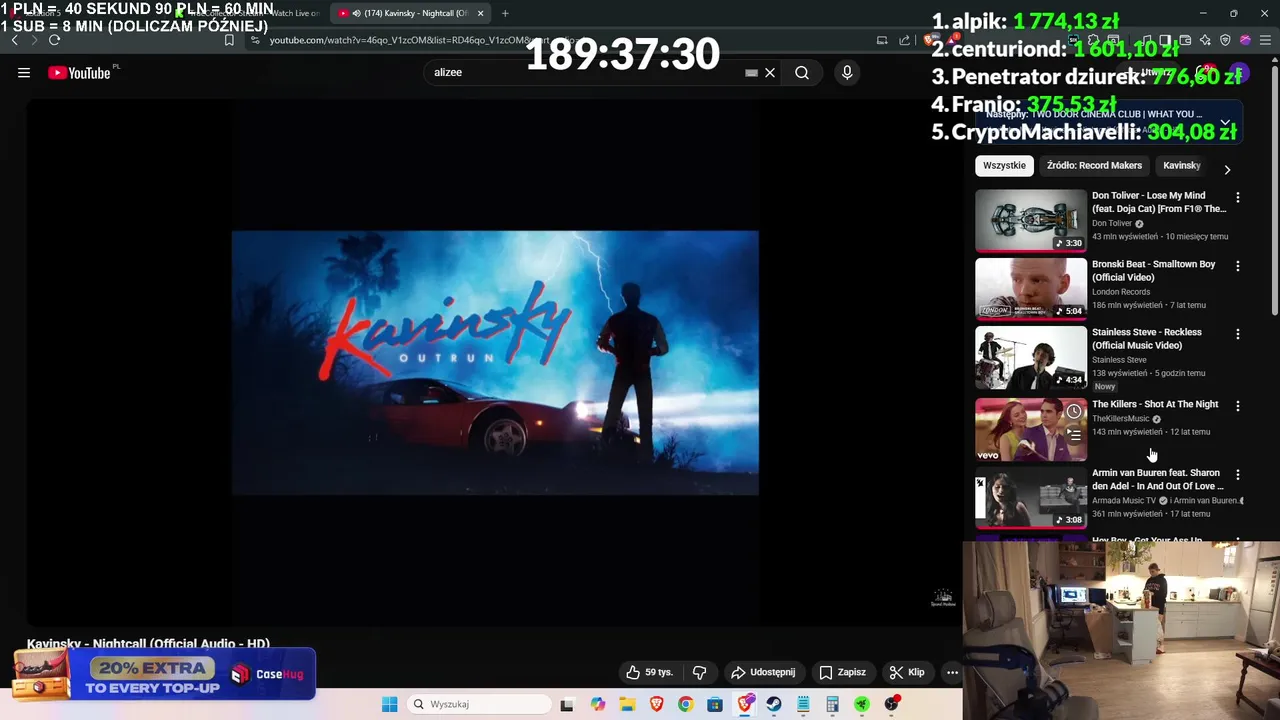Expand the playlist panel chevron
Viewport: 1280px width, 720px height.
tap(1225, 122)
